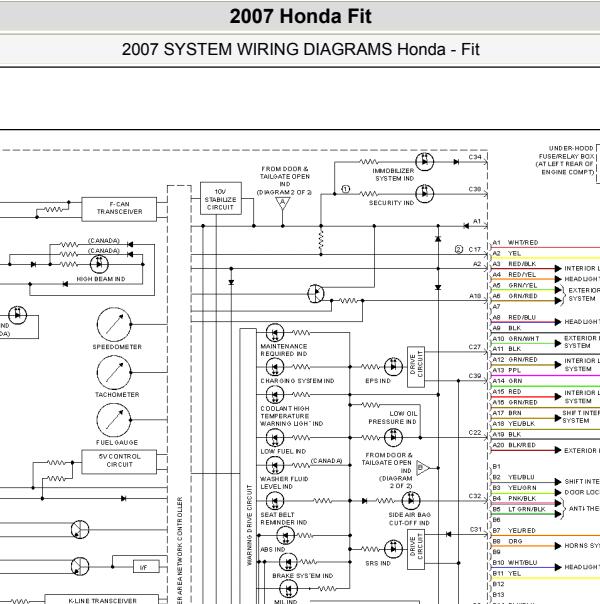Click the "SIDE AIR BAG CUT-OFF IND" label
The height and width of the screenshot is (604, 600).
409,519
